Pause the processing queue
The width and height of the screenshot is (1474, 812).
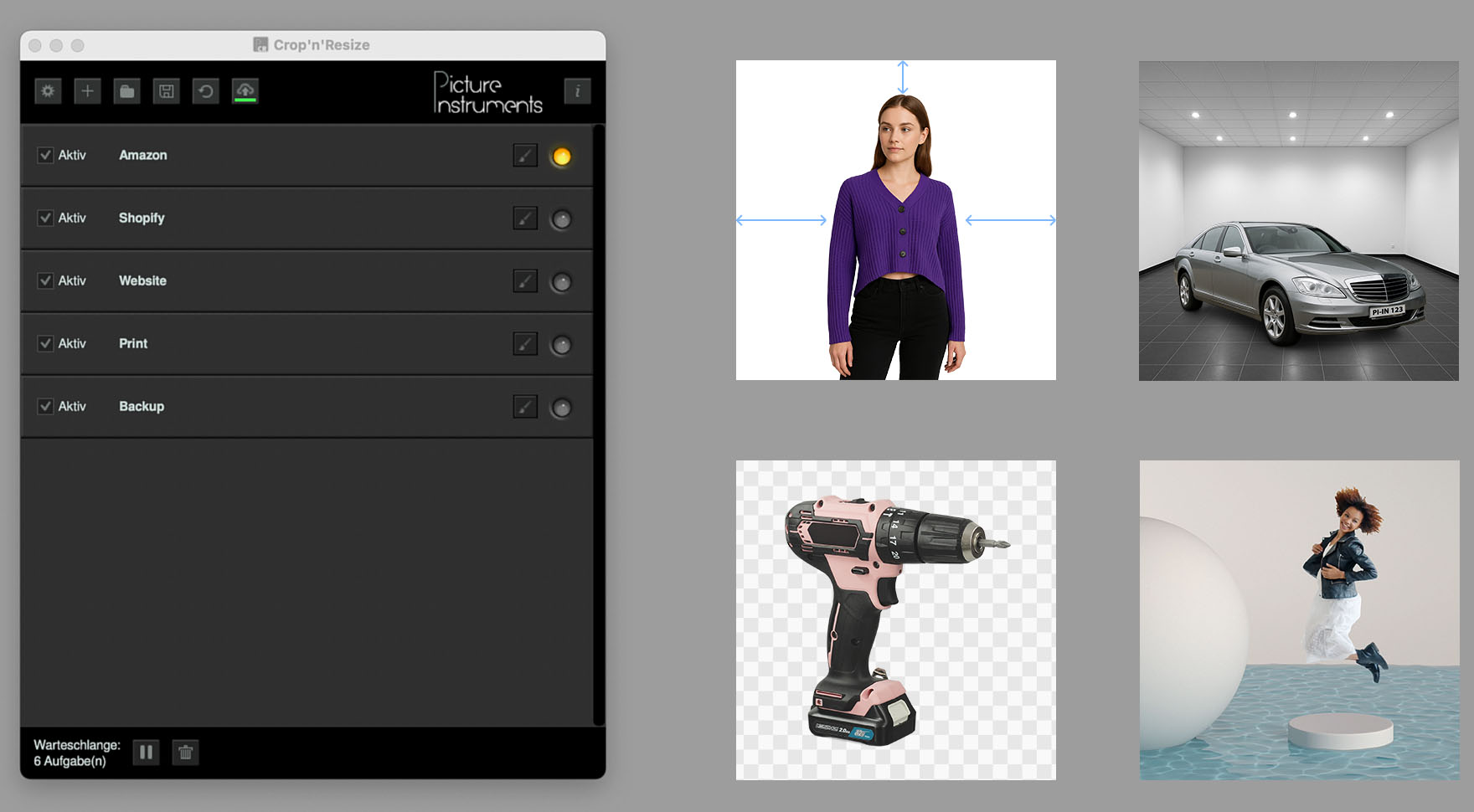(146, 753)
